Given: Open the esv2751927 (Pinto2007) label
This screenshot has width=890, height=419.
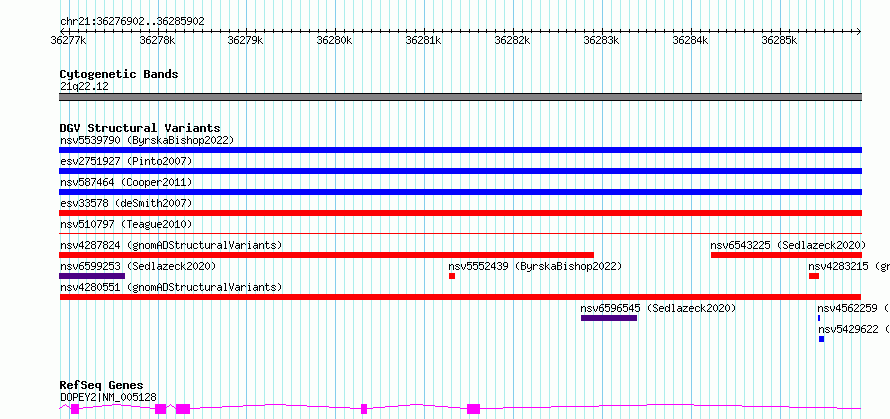Looking at the screenshot, I should pos(126,161).
